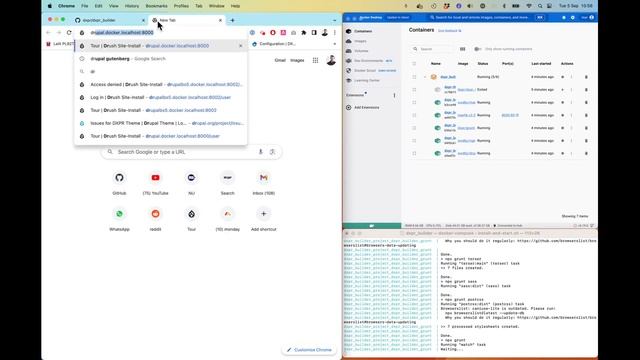Search by image with Lens icon

tap(272, 152)
